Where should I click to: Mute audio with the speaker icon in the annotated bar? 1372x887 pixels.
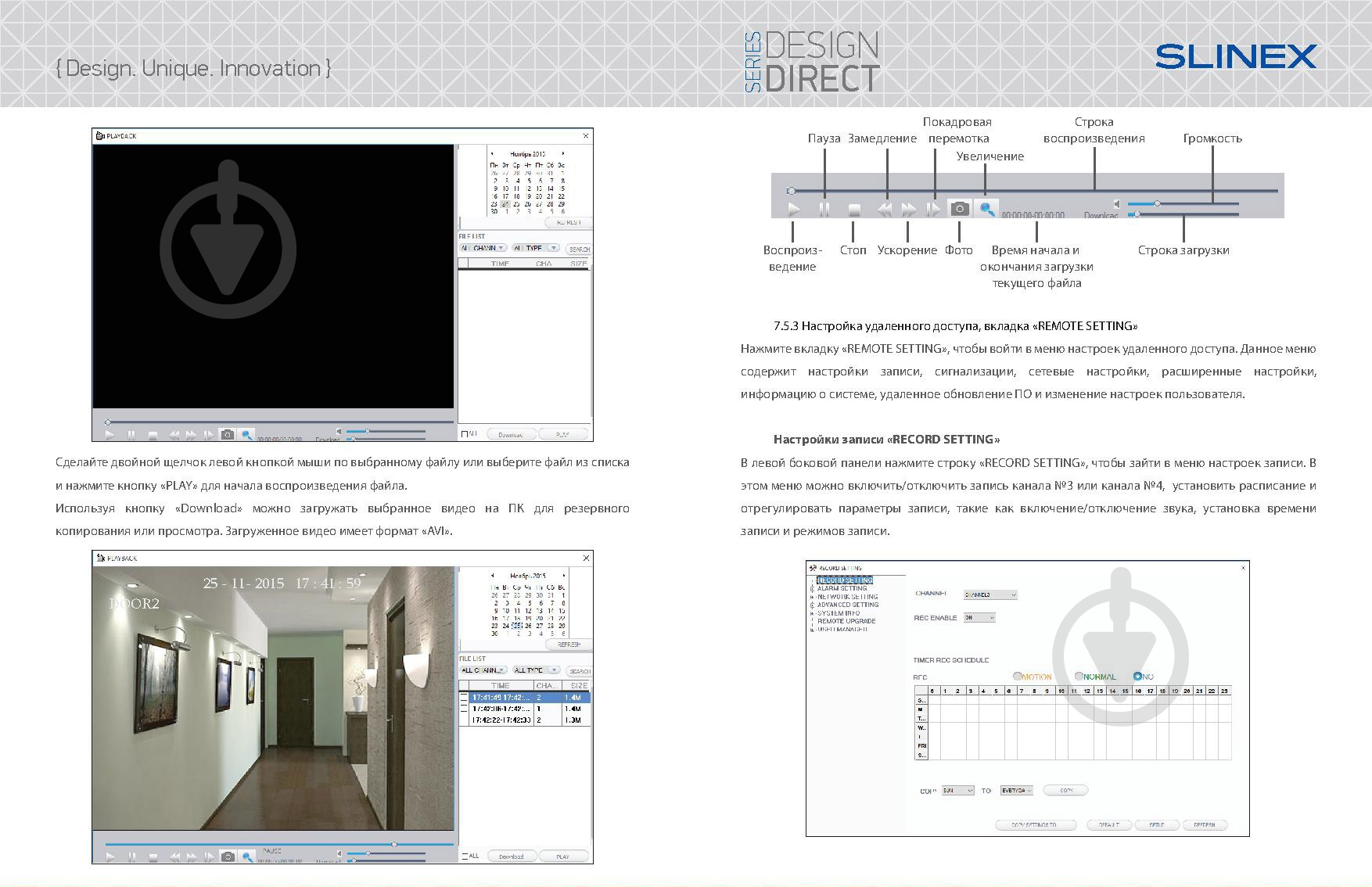(x=1117, y=204)
